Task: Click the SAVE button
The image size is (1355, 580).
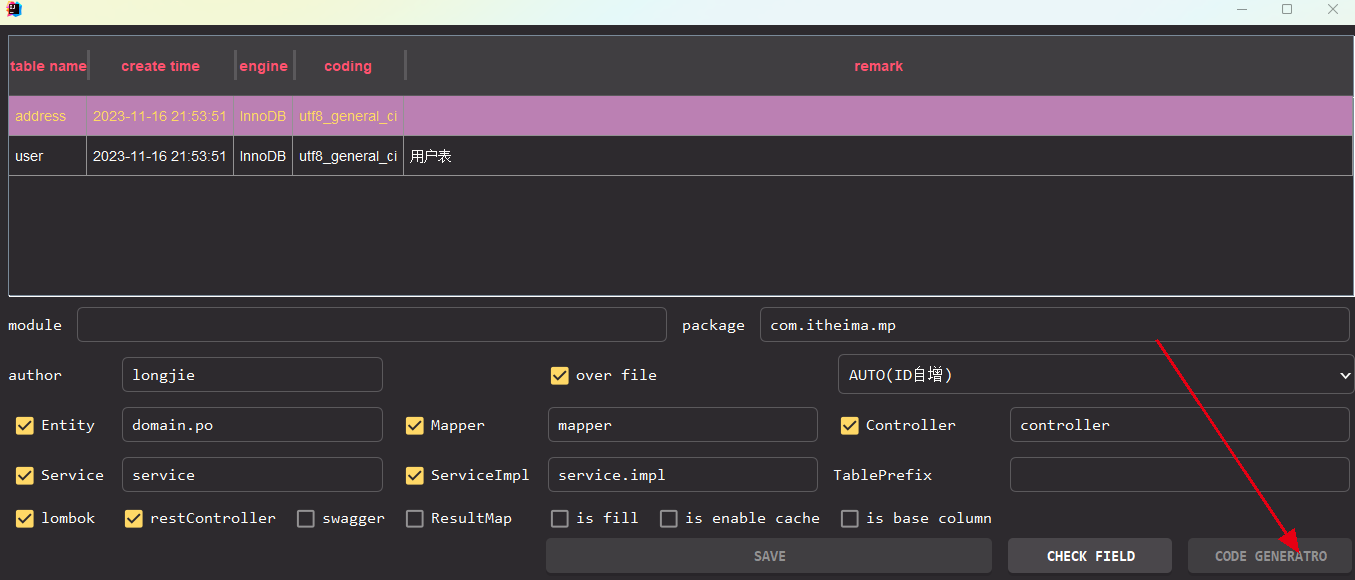Action: tap(769, 556)
